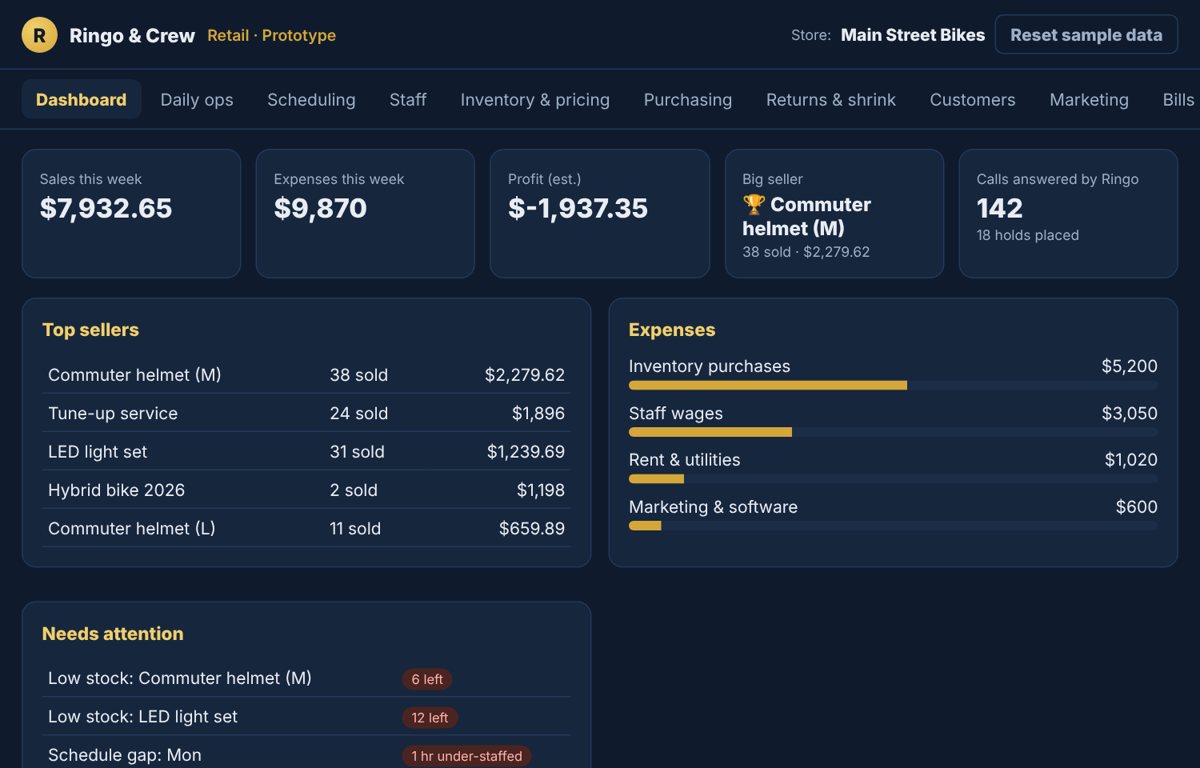This screenshot has width=1200, height=768.
Task: Click the 12 left low-stock badge
Action: pos(430,717)
